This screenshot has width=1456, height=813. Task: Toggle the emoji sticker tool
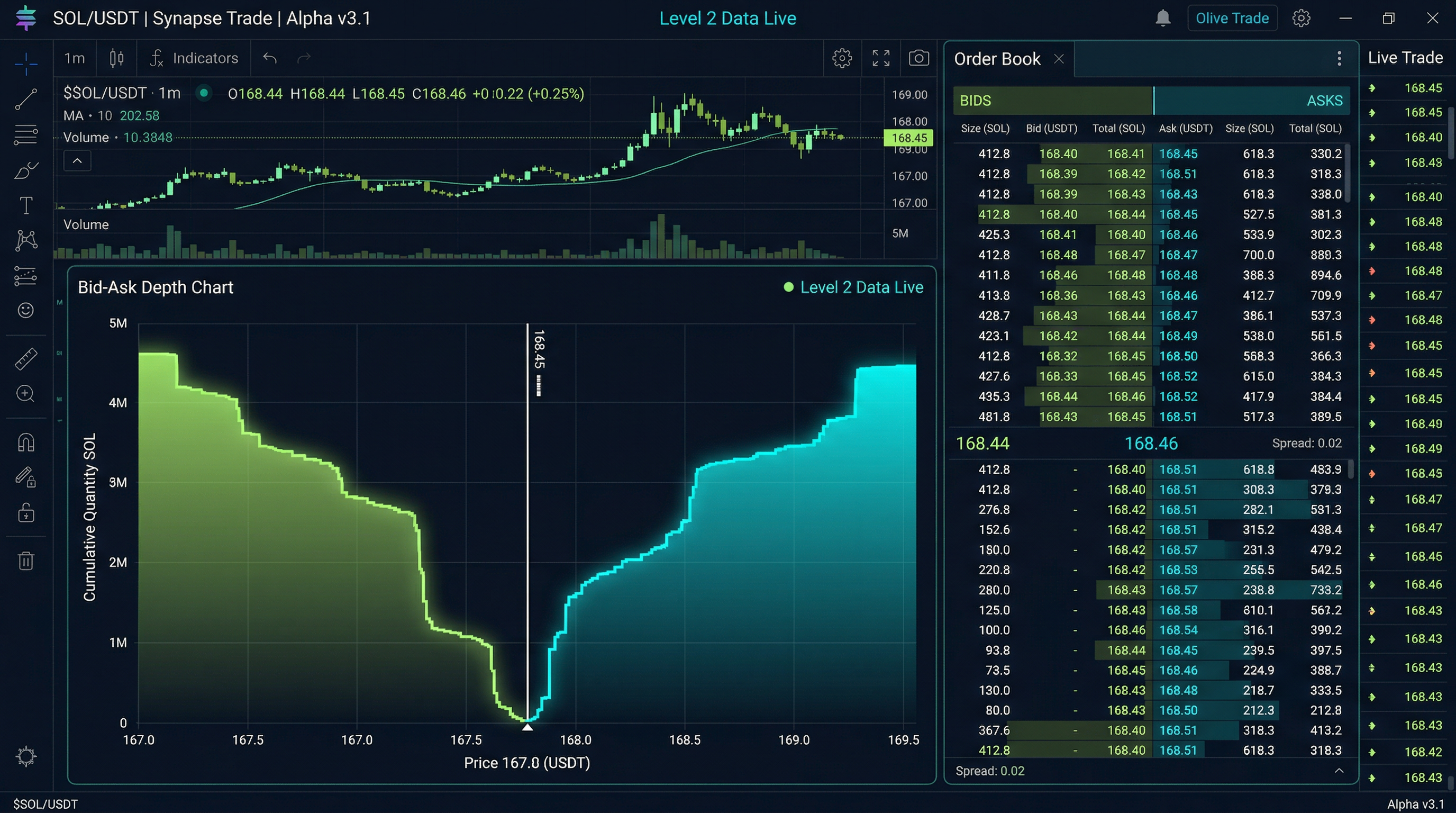(x=26, y=310)
